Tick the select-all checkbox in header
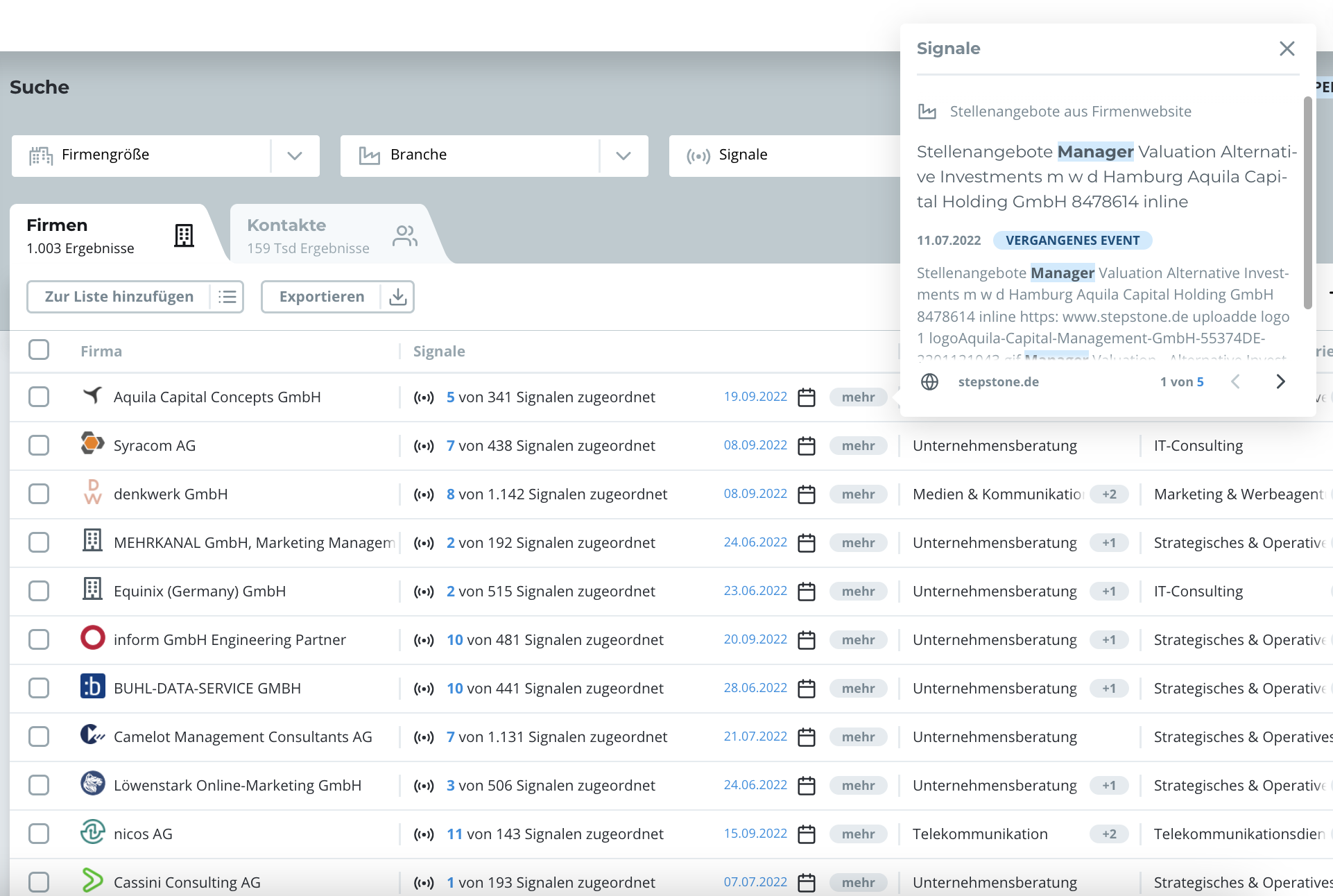1333x896 pixels. [39, 350]
